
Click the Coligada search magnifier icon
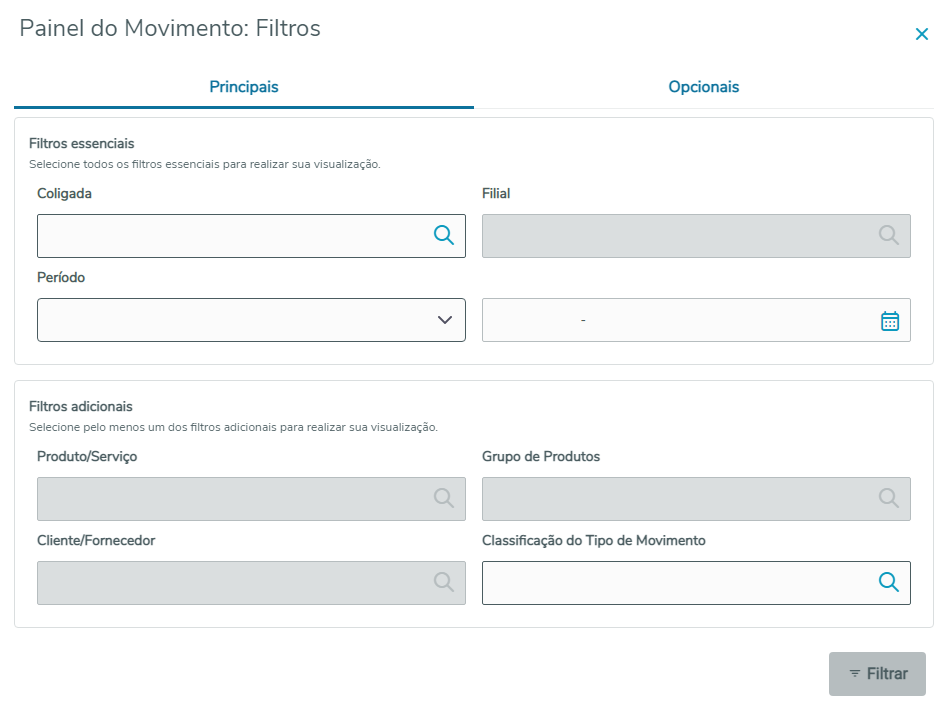[x=444, y=235]
